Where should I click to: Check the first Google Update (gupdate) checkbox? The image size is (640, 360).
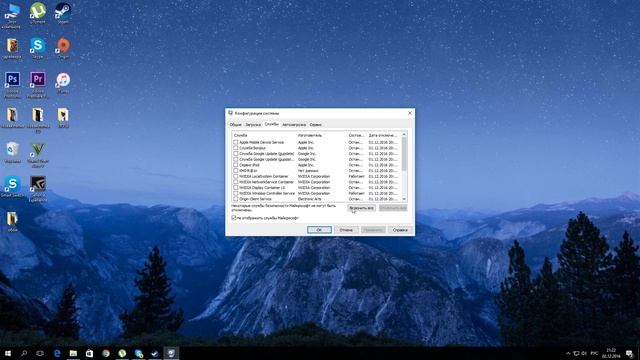click(x=236, y=154)
